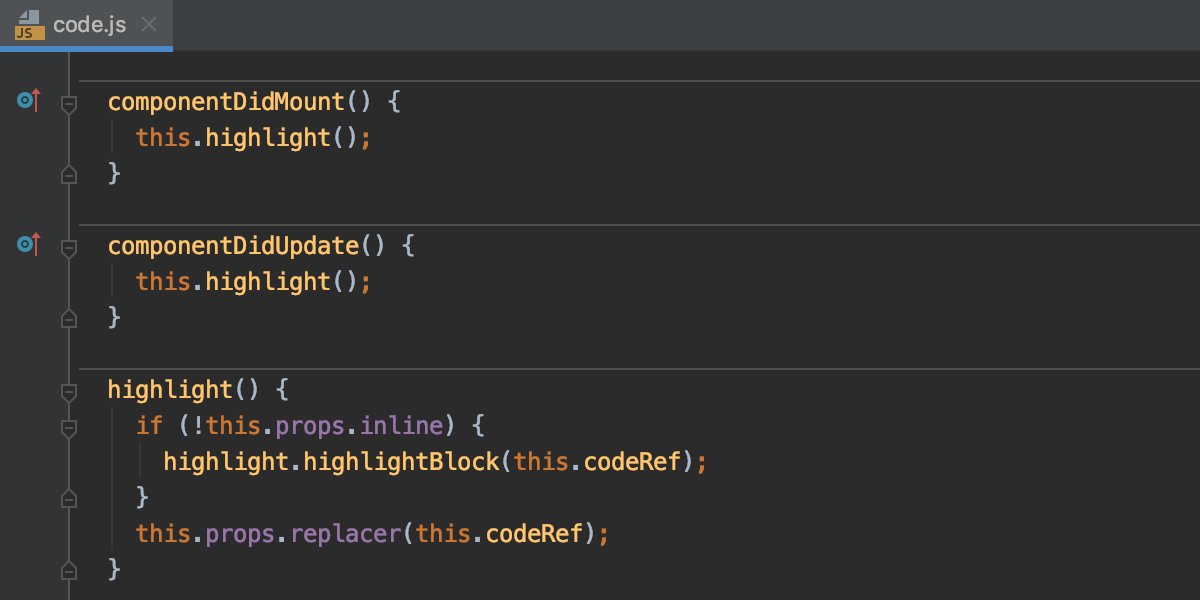The height and width of the screenshot is (600, 1200).
Task: Collapse the componentDidUpdate method body
Action: tap(68, 247)
